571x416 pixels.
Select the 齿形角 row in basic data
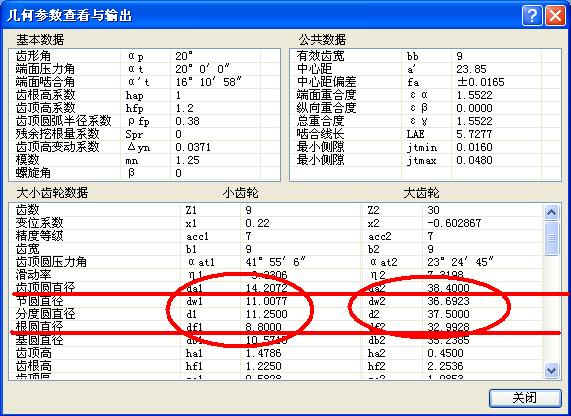pos(144,56)
